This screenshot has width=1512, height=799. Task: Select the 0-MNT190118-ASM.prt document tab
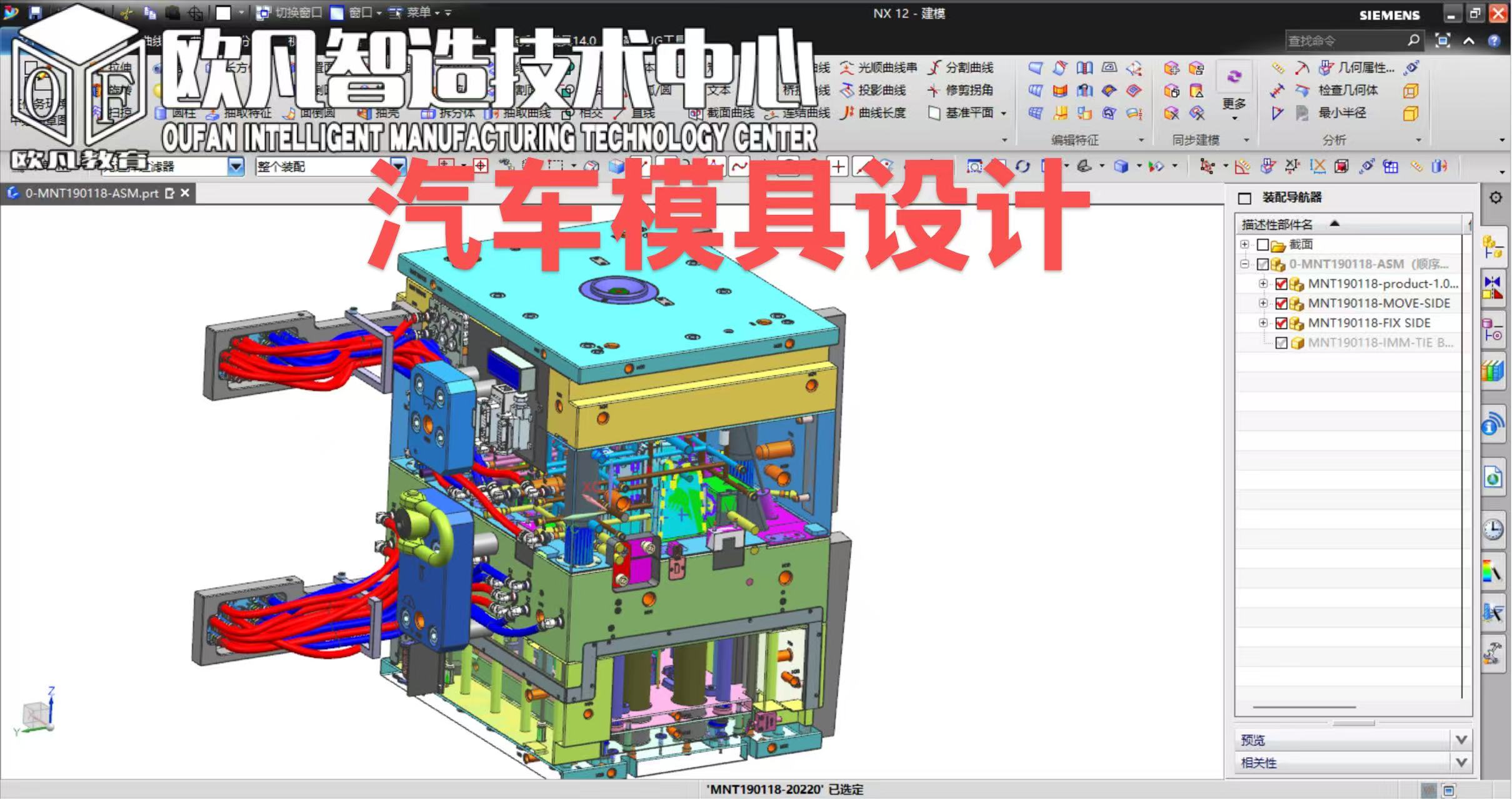(x=91, y=194)
